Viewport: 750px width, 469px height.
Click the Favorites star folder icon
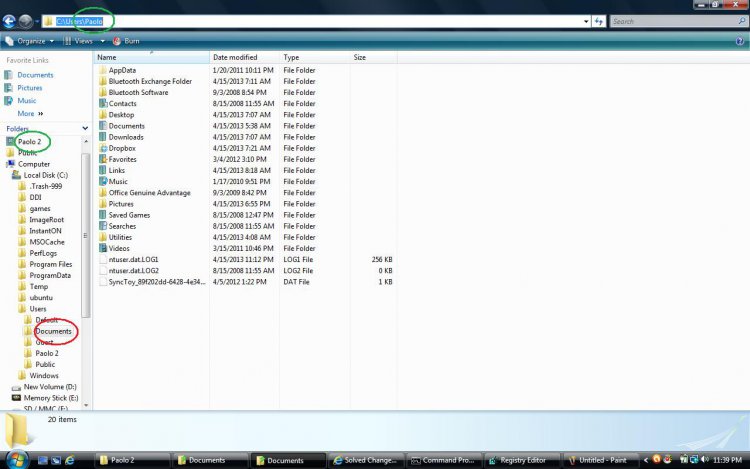102,159
